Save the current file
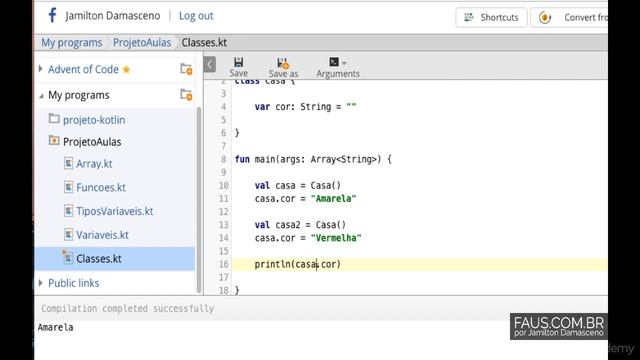Viewport: 640px width, 360px height. click(238, 67)
